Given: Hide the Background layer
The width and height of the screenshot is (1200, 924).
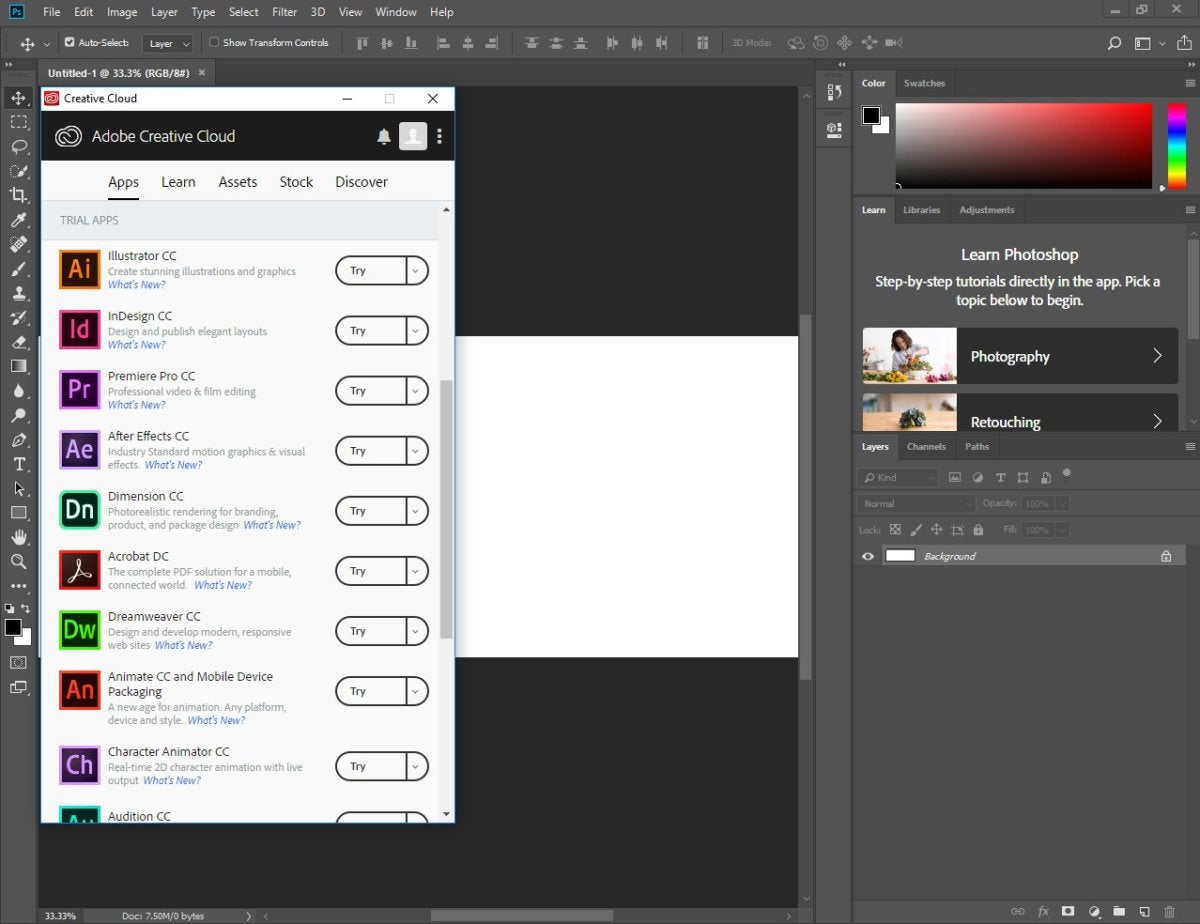Looking at the screenshot, I should pos(868,556).
